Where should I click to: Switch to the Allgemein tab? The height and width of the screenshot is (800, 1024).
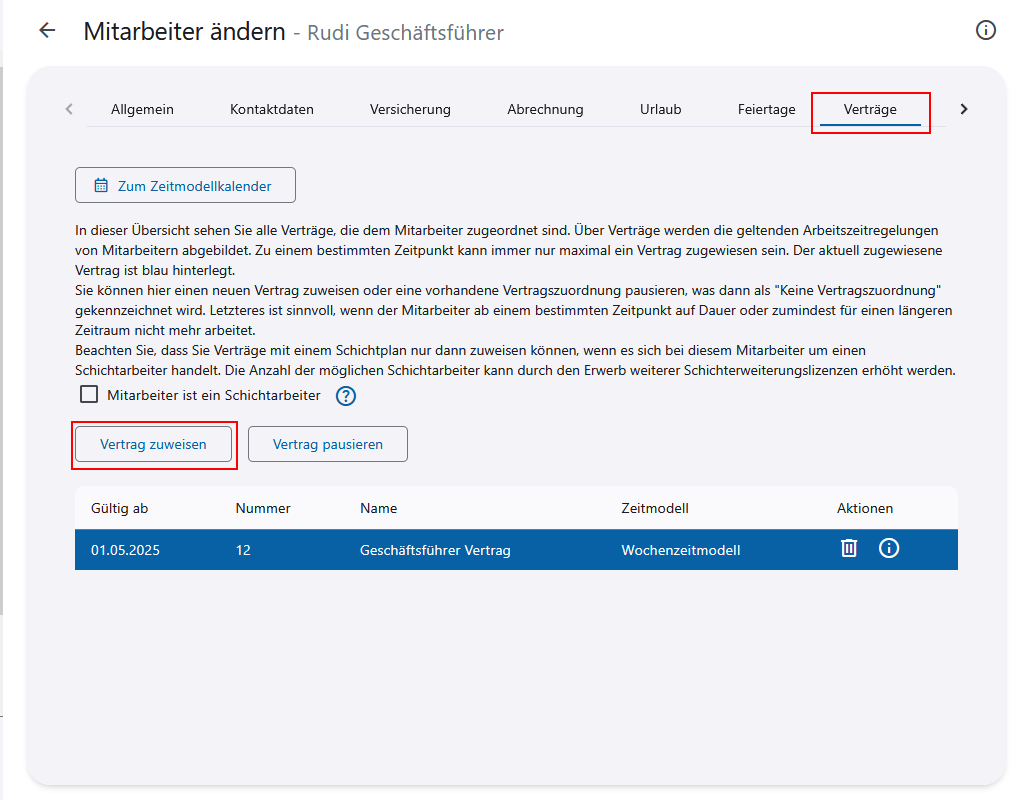(142, 110)
